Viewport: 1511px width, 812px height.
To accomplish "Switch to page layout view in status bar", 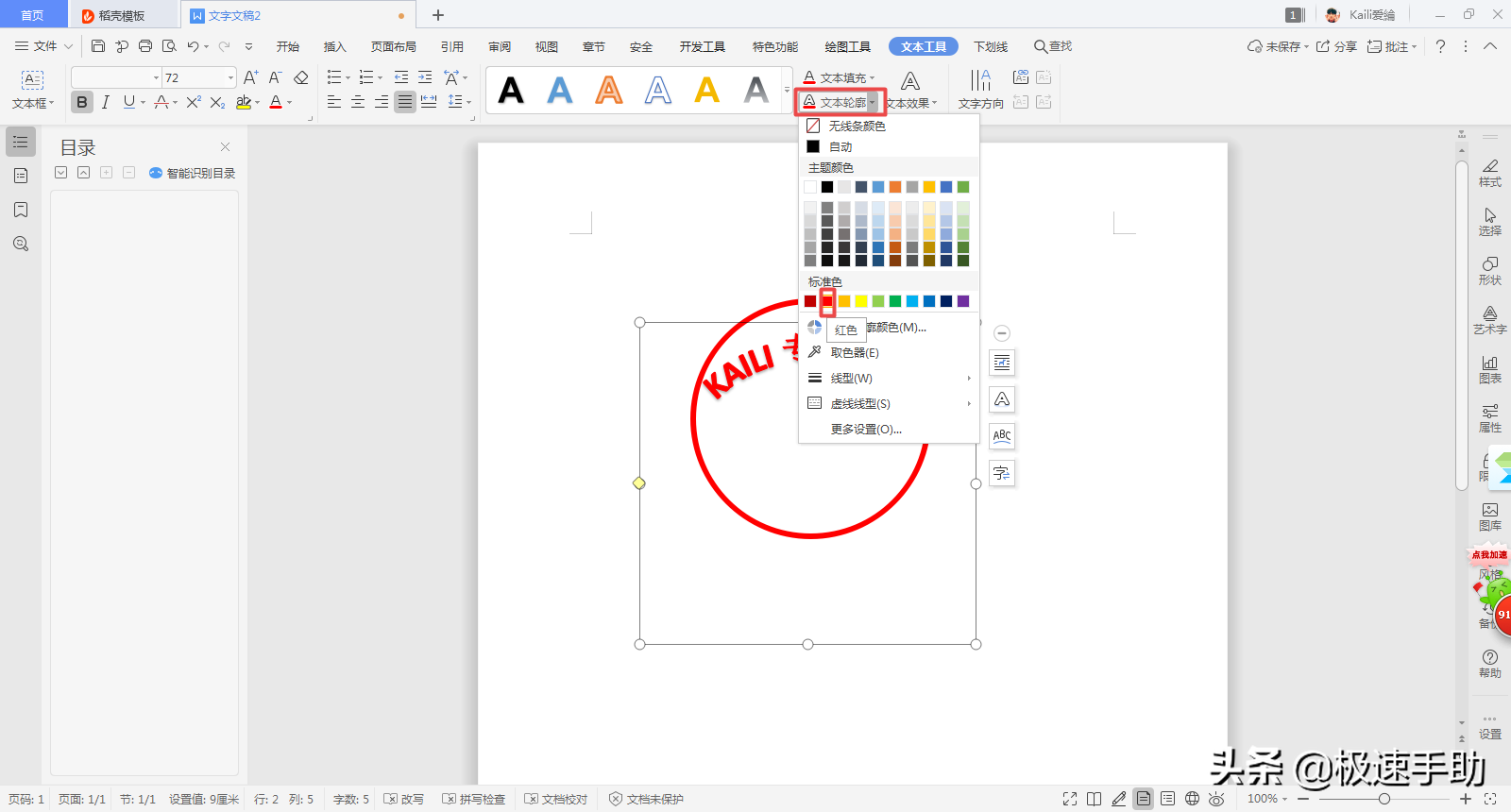I will [x=1144, y=799].
